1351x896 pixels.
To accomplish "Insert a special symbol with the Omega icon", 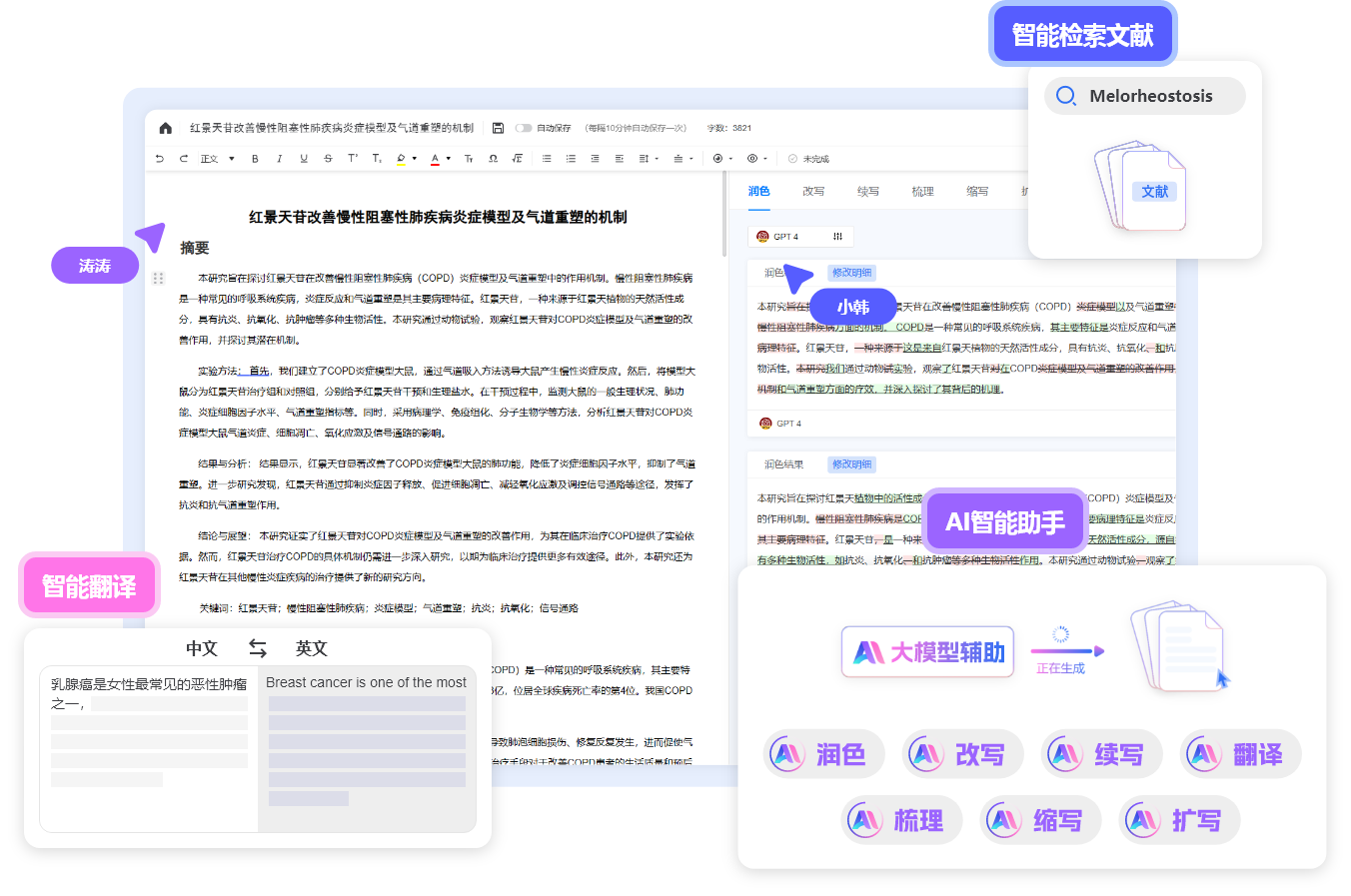I will pos(493,159).
